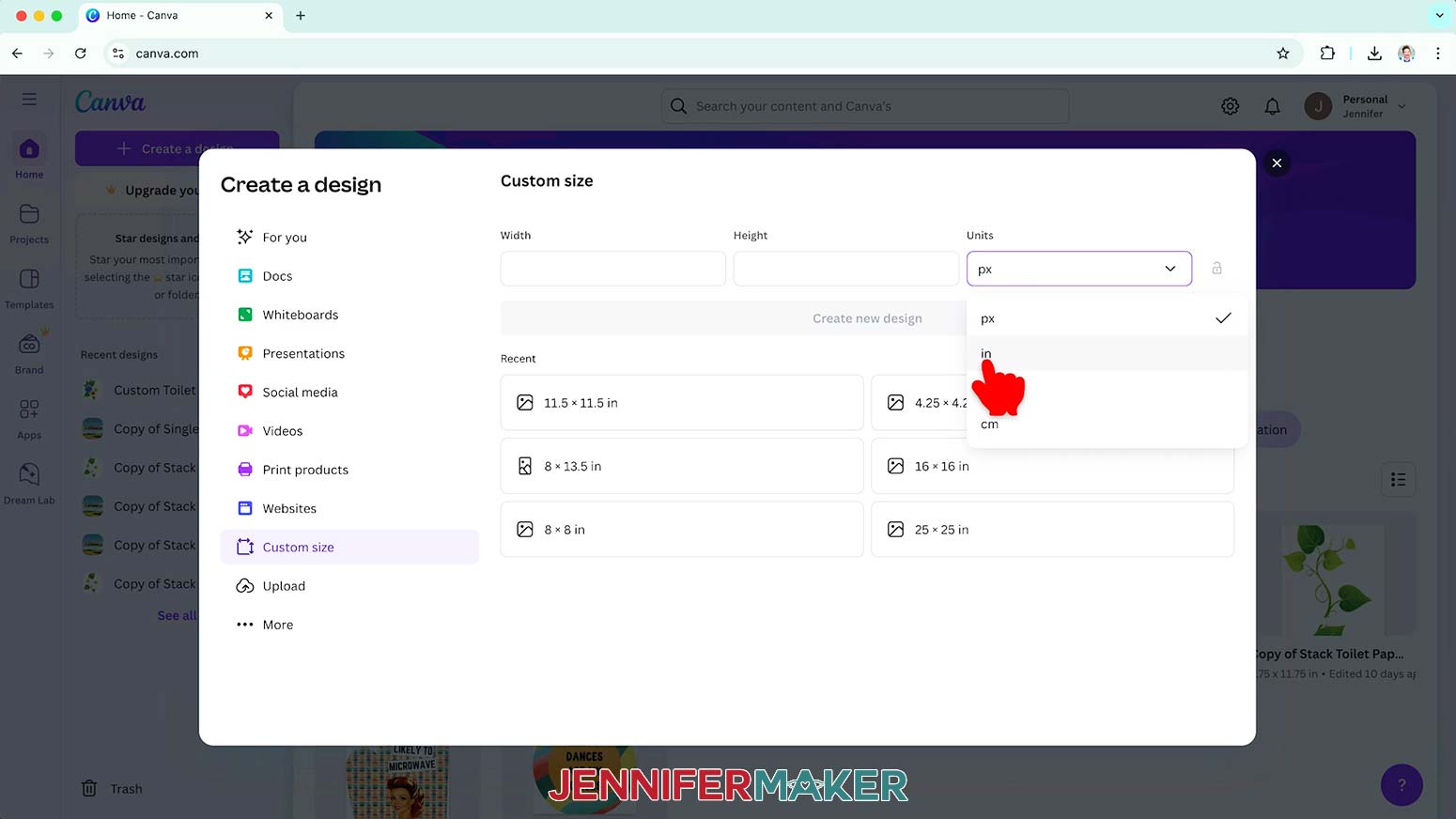
Task: Select the Print products category
Action: [349, 470]
